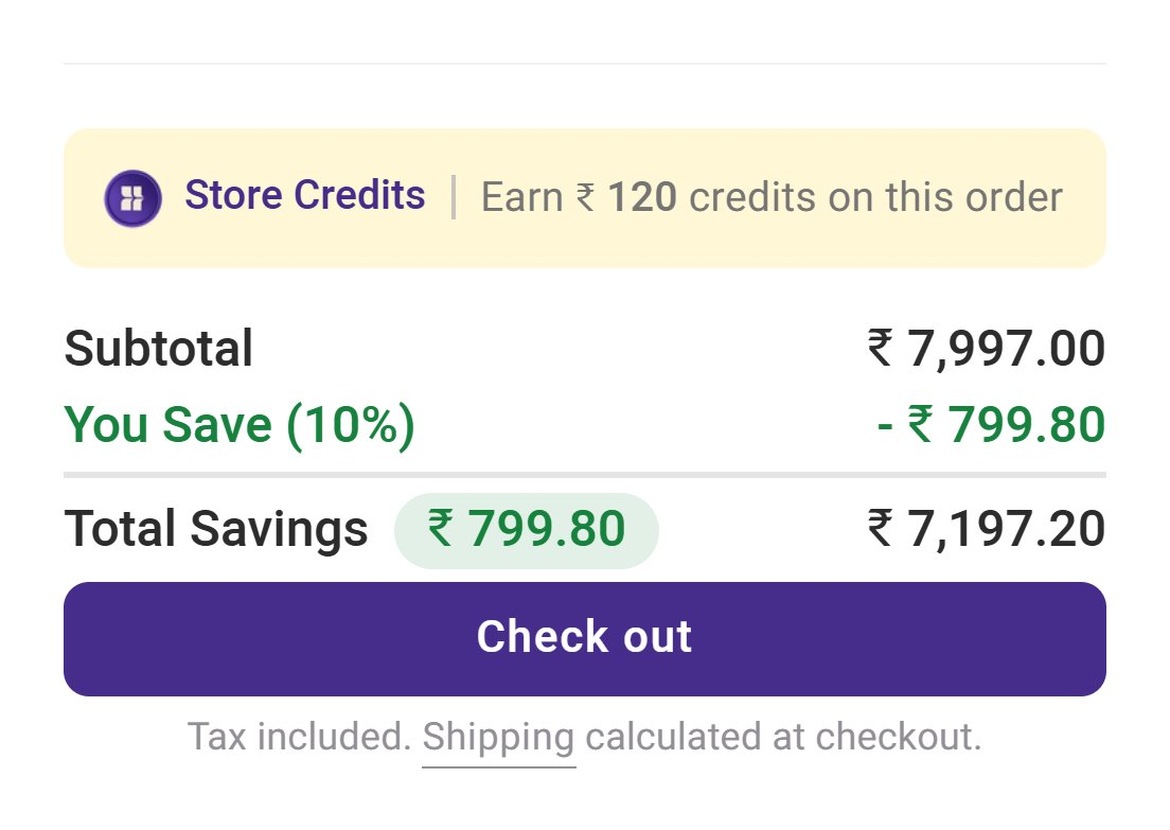Select the ₹ 7,997.00 subtotal amount
Image resolution: width=1170 pixels, height=830 pixels.
coord(986,349)
